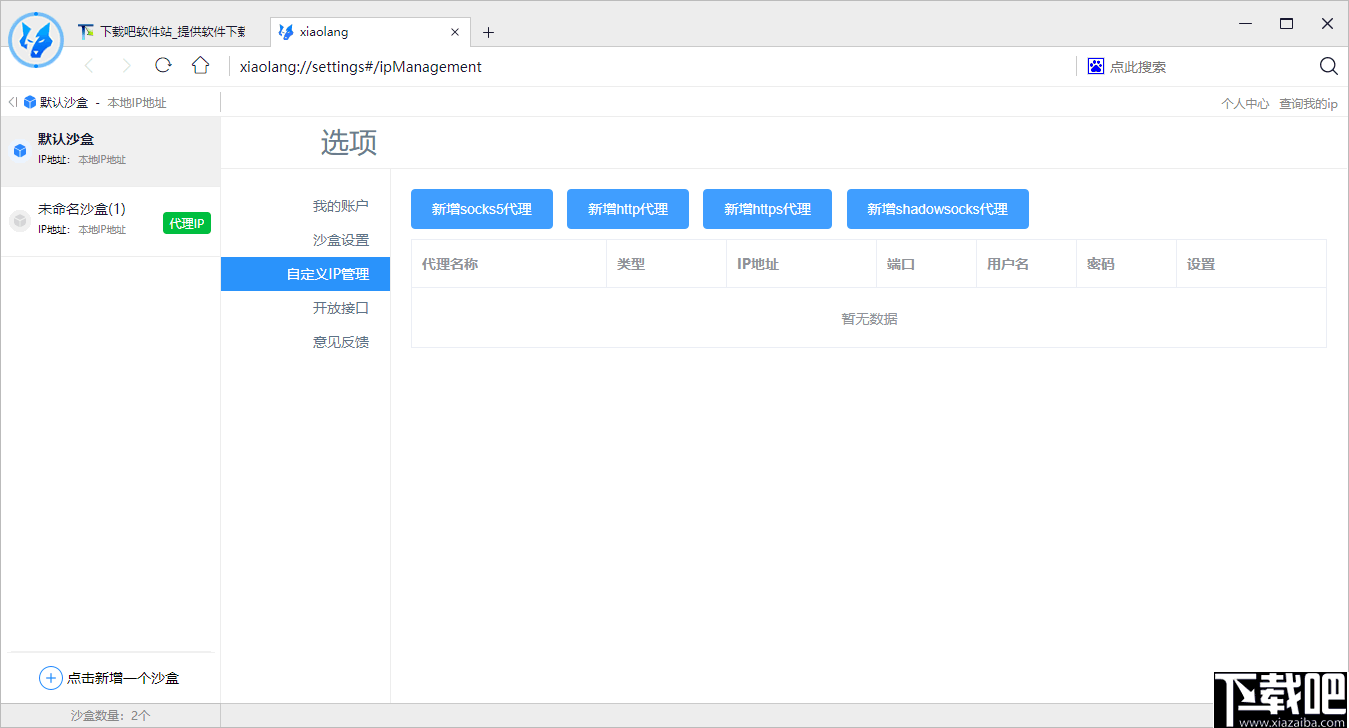The height and width of the screenshot is (728, 1349).
Task: Click 新增shadowsocks代理 button
Action: pyautogui.click(x=937, y=209)
